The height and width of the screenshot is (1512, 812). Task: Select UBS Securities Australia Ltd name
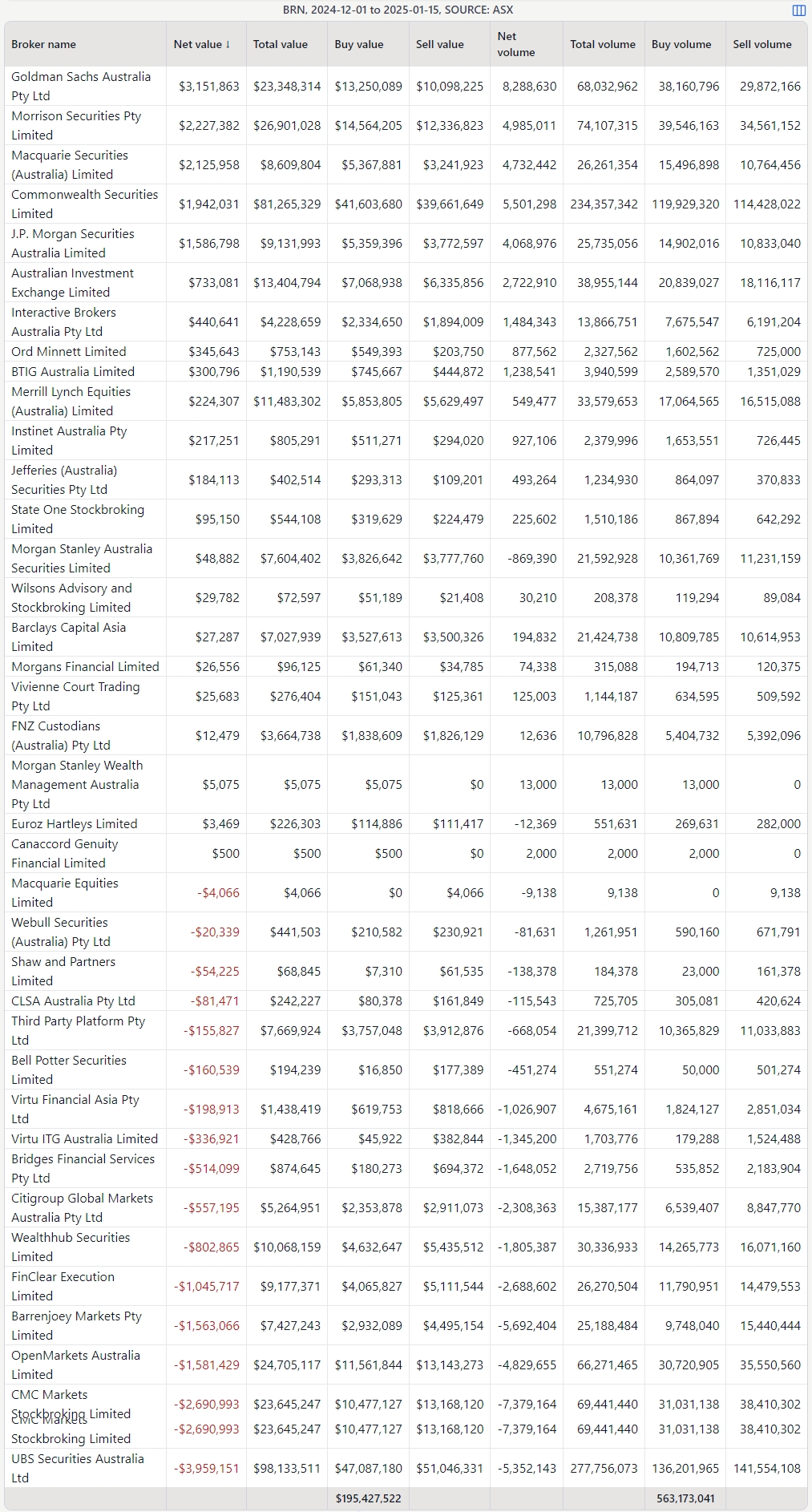coord(78,1468)
